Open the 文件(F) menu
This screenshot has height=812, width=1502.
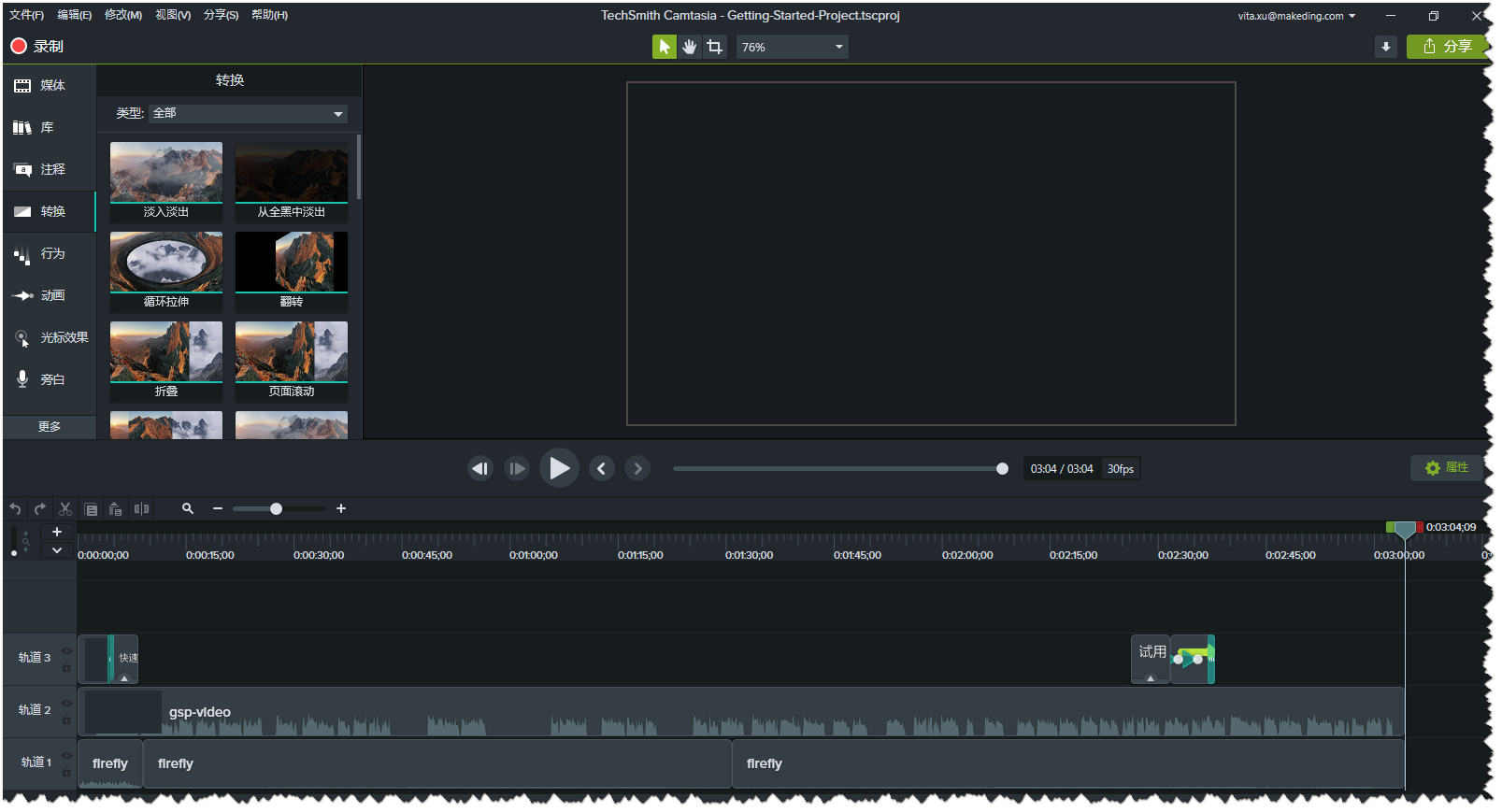coord(26,15)
